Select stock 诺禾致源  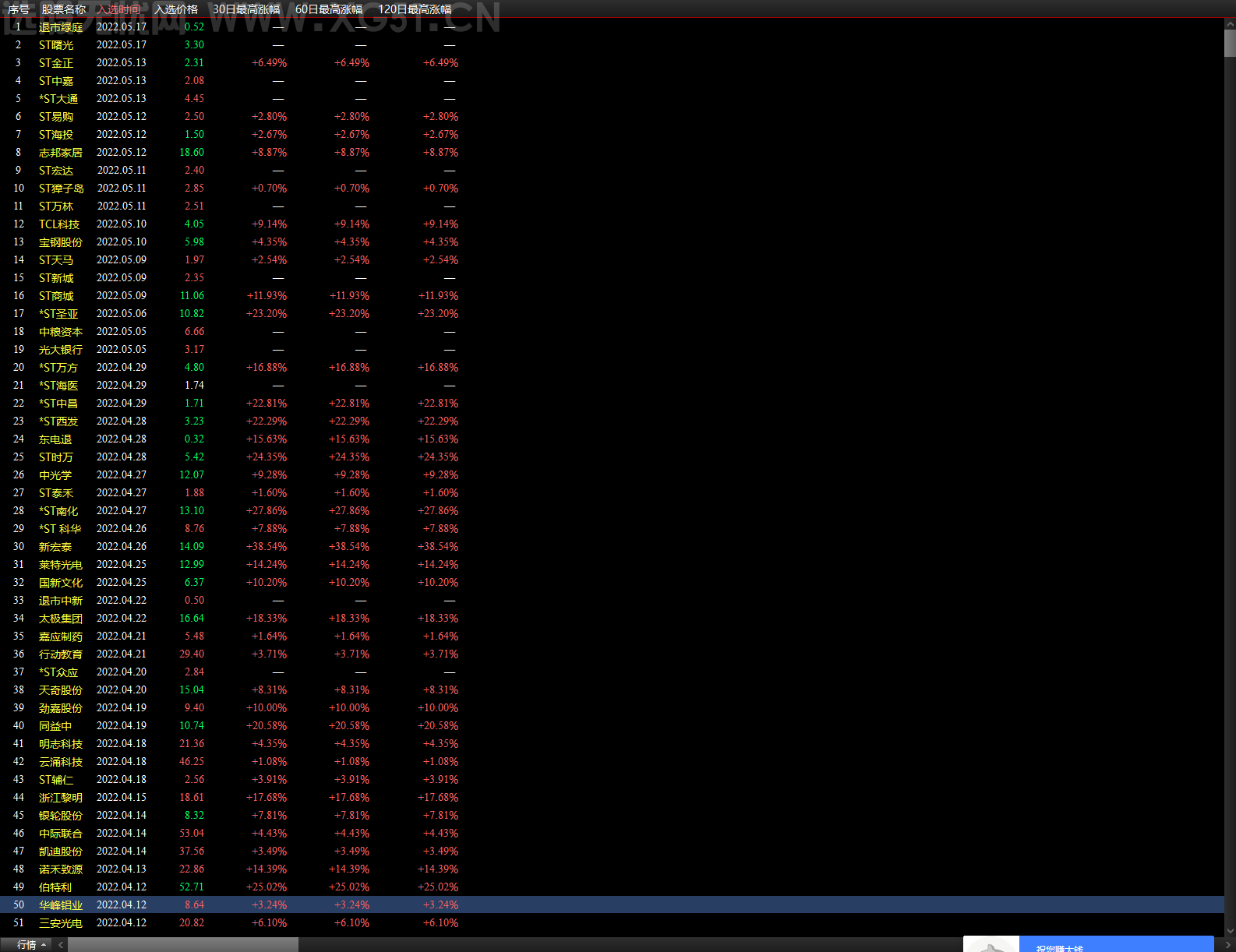click(61, 869)
